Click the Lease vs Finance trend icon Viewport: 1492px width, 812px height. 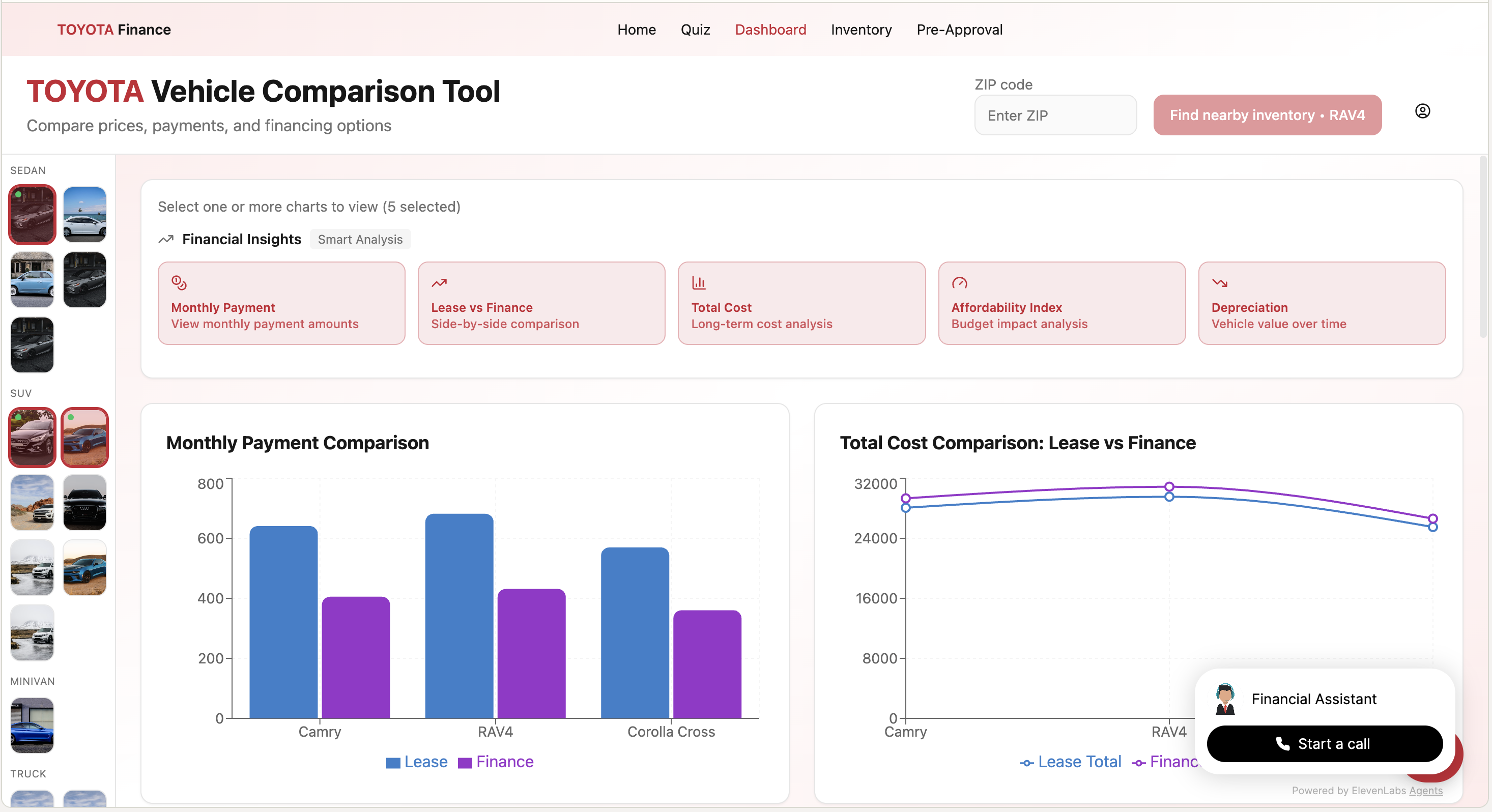[x=439, y=283]
